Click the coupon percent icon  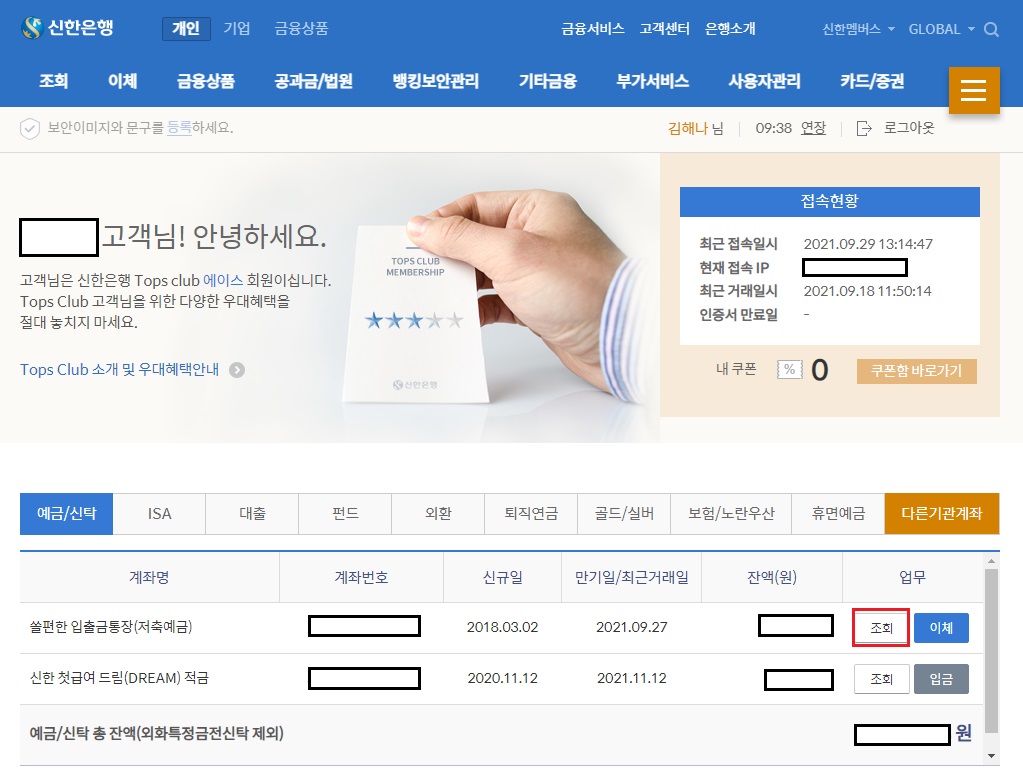pos(789,370)
